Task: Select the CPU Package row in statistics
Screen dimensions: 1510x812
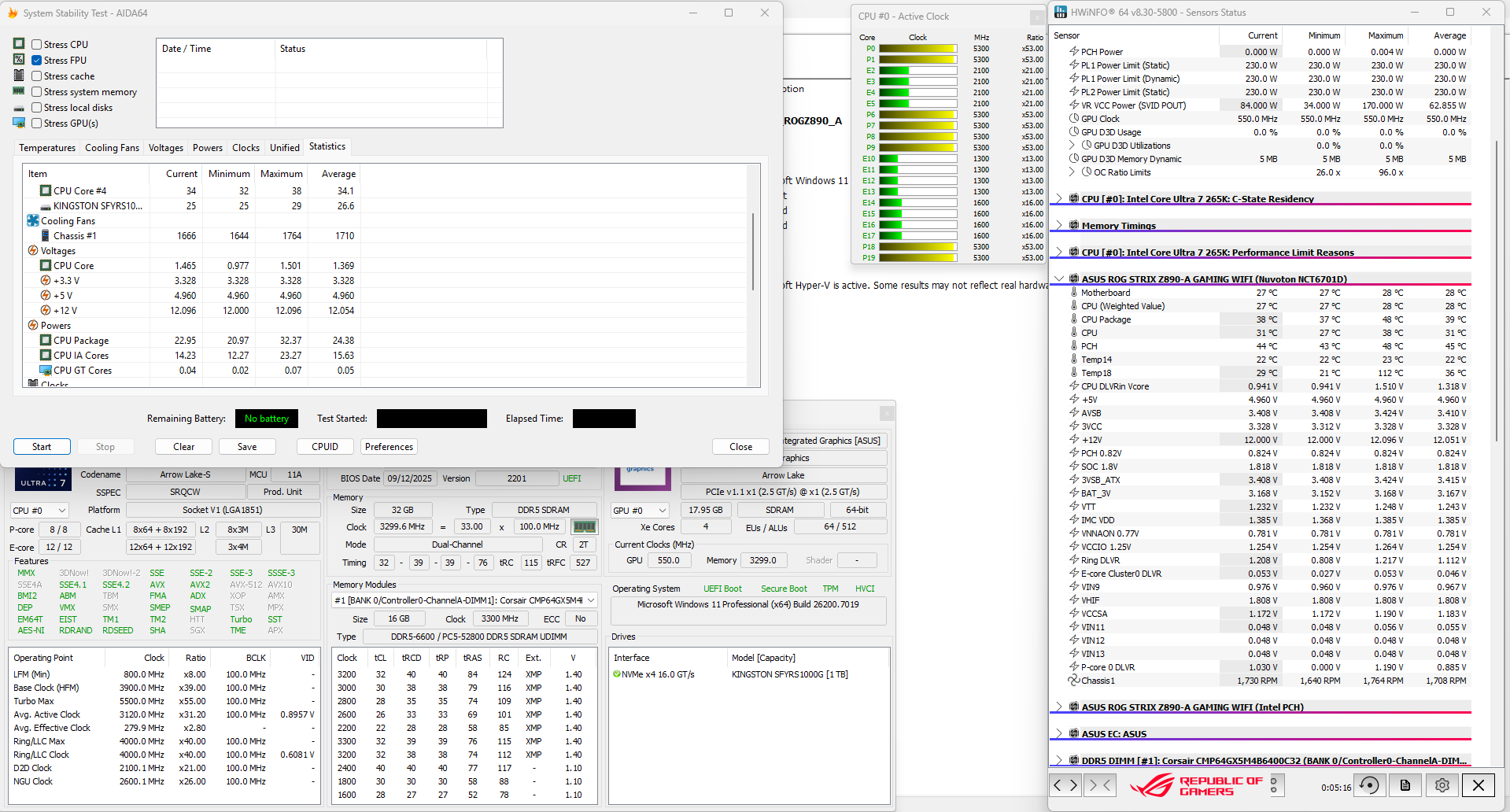Action: (81, 341)
